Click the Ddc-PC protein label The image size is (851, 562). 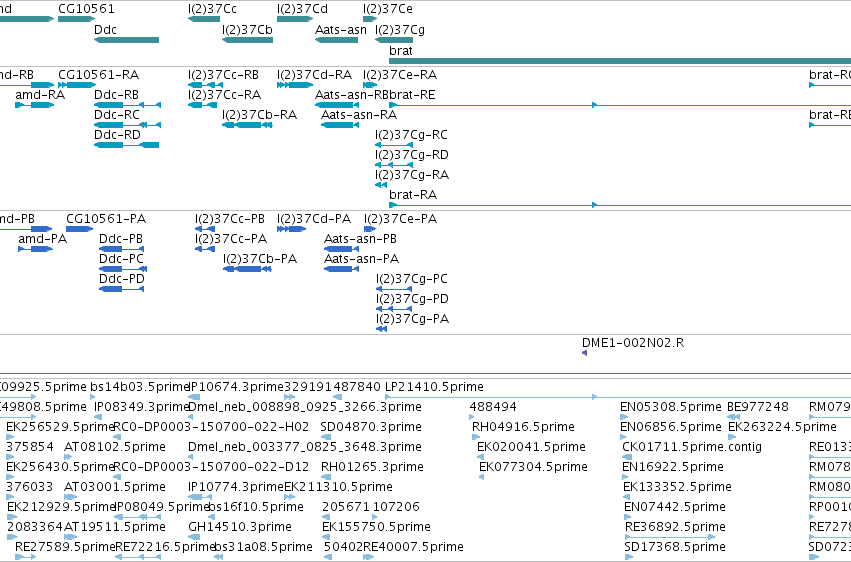(121, 258)
